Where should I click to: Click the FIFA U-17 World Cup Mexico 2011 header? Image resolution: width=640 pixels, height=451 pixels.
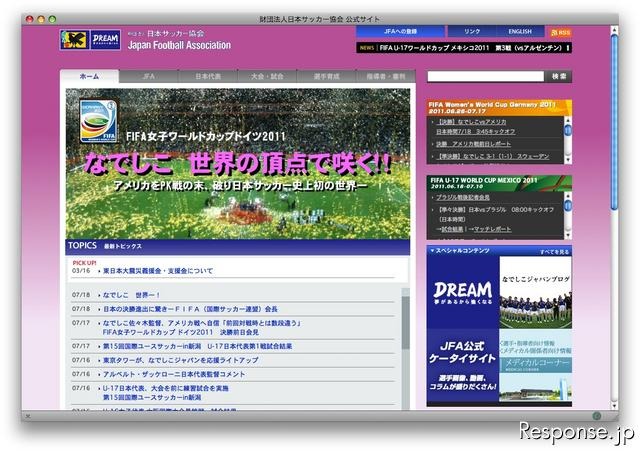(x=499, y=183)
